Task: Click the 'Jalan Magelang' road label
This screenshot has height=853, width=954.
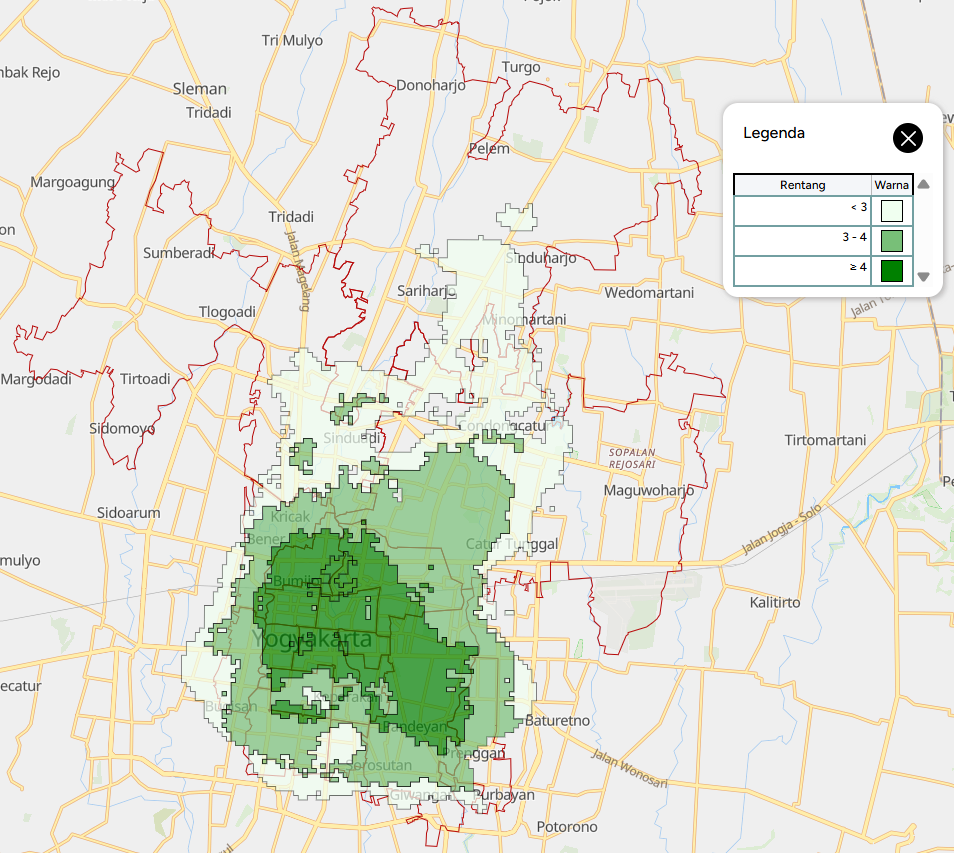Action: coord(298,271)
